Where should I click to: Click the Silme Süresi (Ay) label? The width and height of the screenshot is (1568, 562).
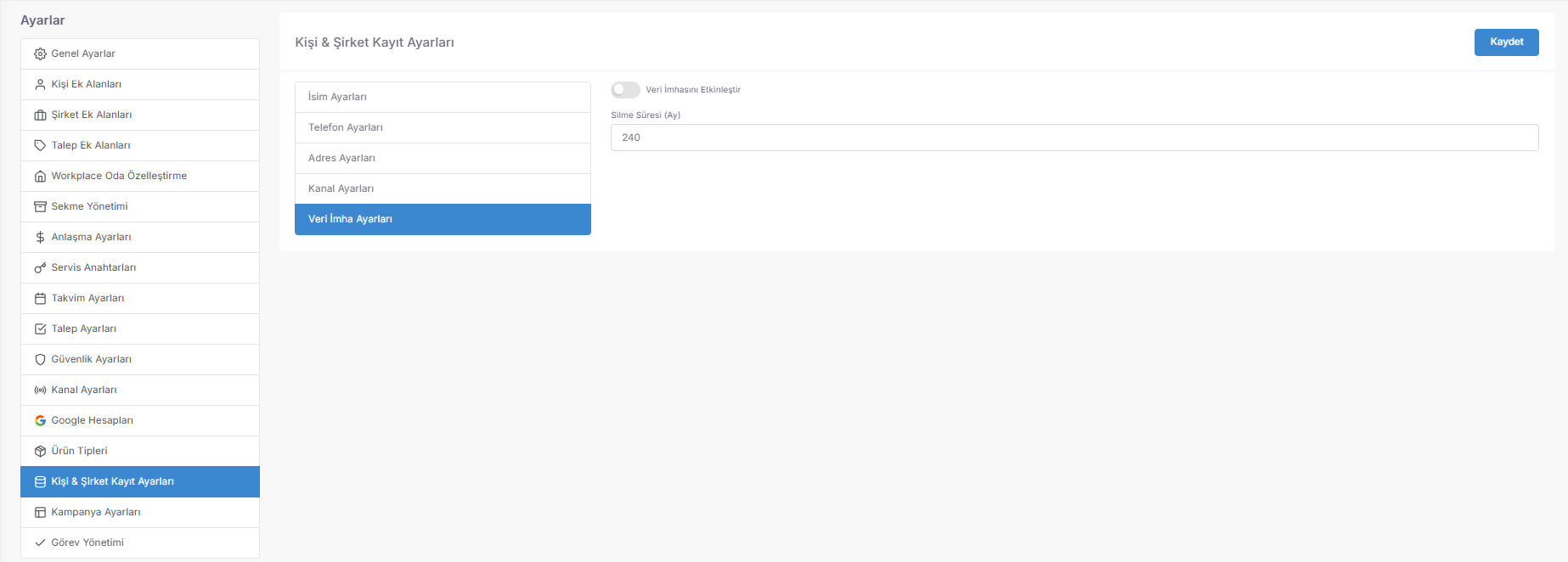646,115
